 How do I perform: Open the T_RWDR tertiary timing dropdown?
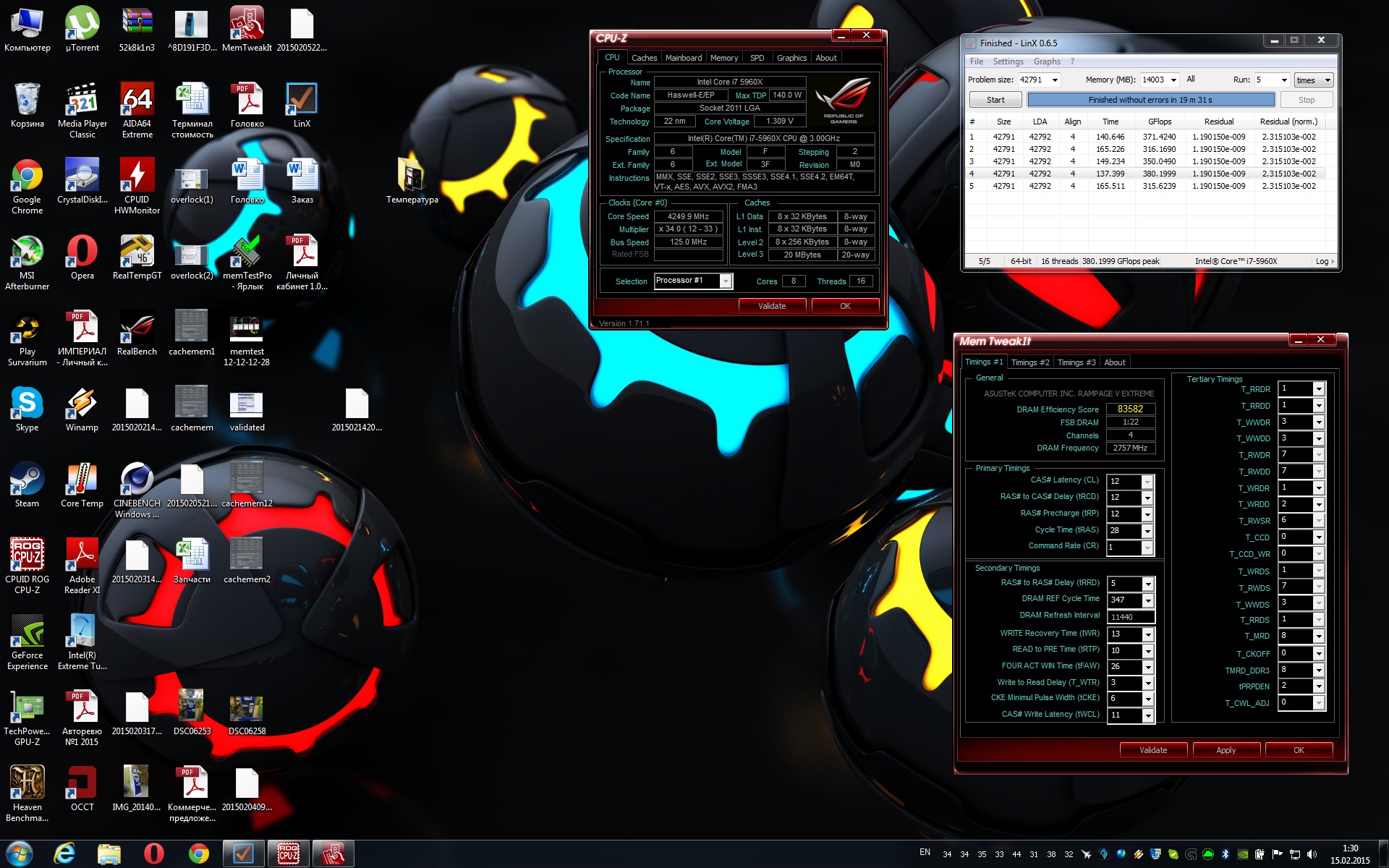tap(1318, 455)
